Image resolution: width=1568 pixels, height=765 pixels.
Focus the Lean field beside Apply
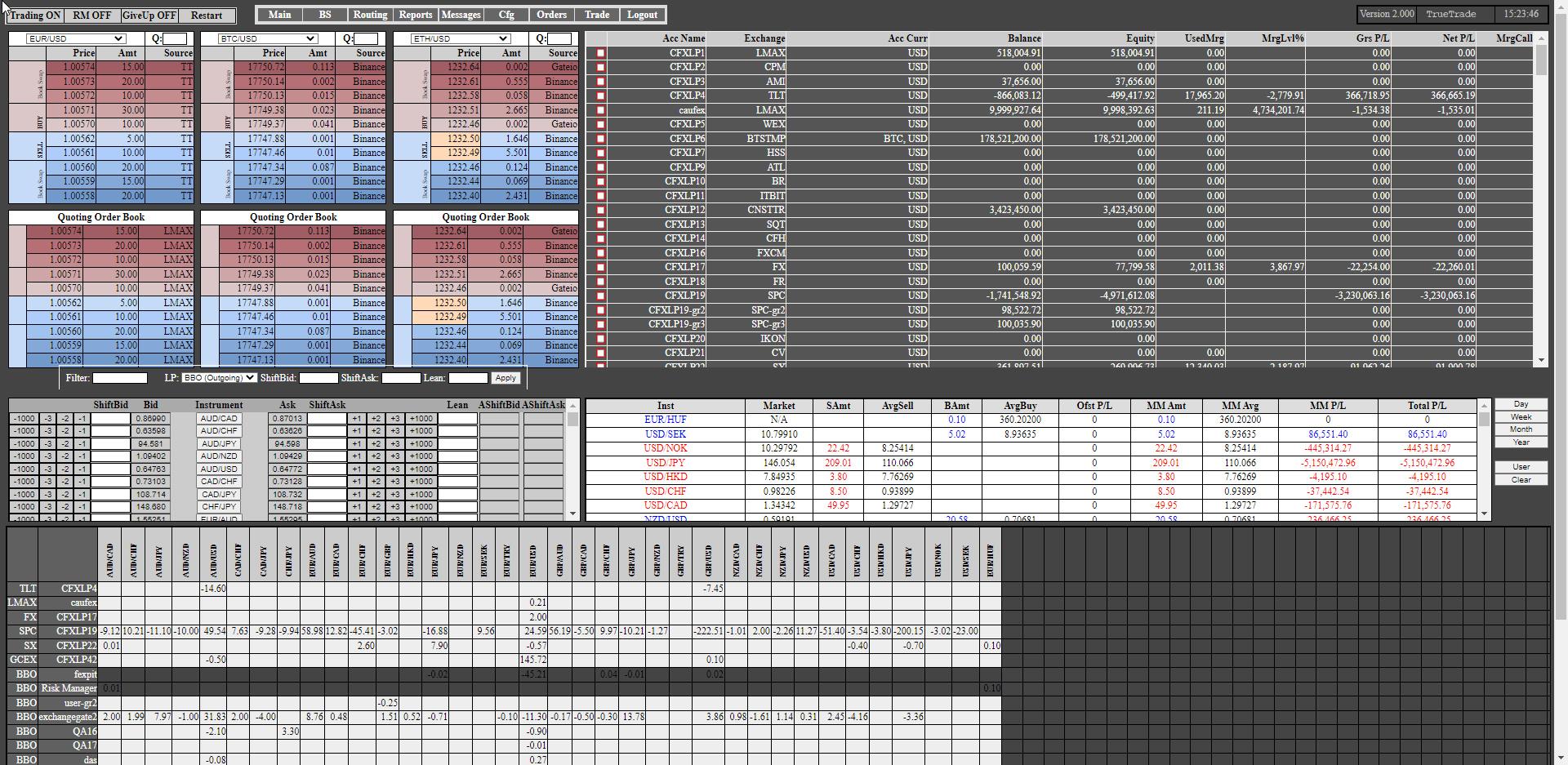pos(468,378)
